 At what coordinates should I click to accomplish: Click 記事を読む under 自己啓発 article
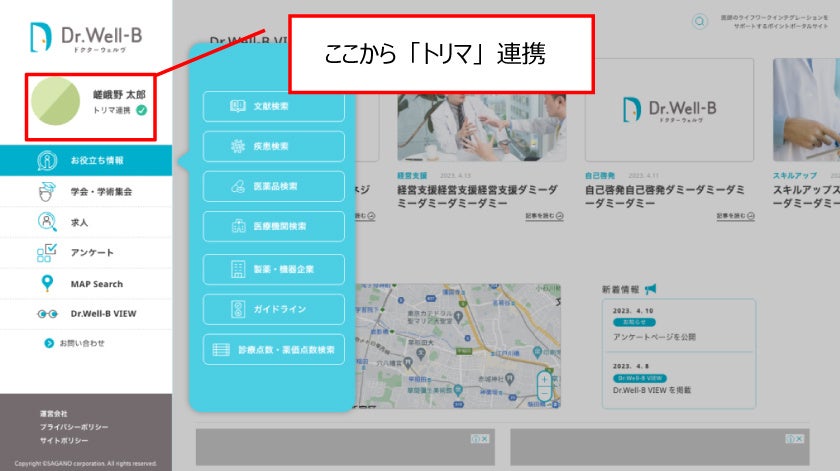click(x=736, y=216)
